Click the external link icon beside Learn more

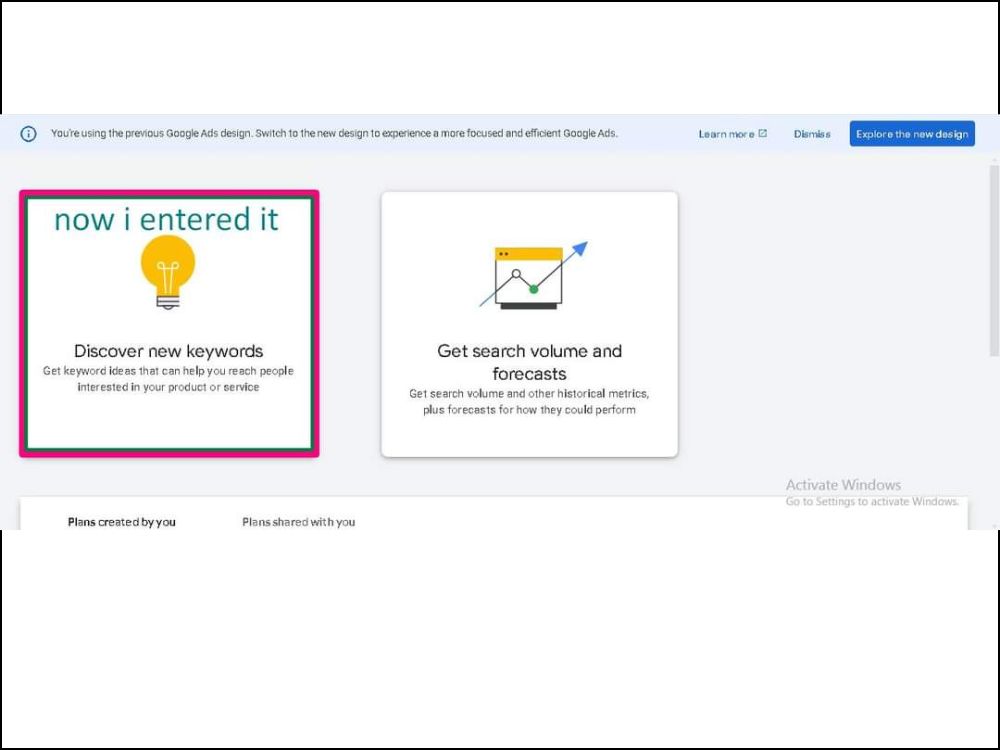762,133
